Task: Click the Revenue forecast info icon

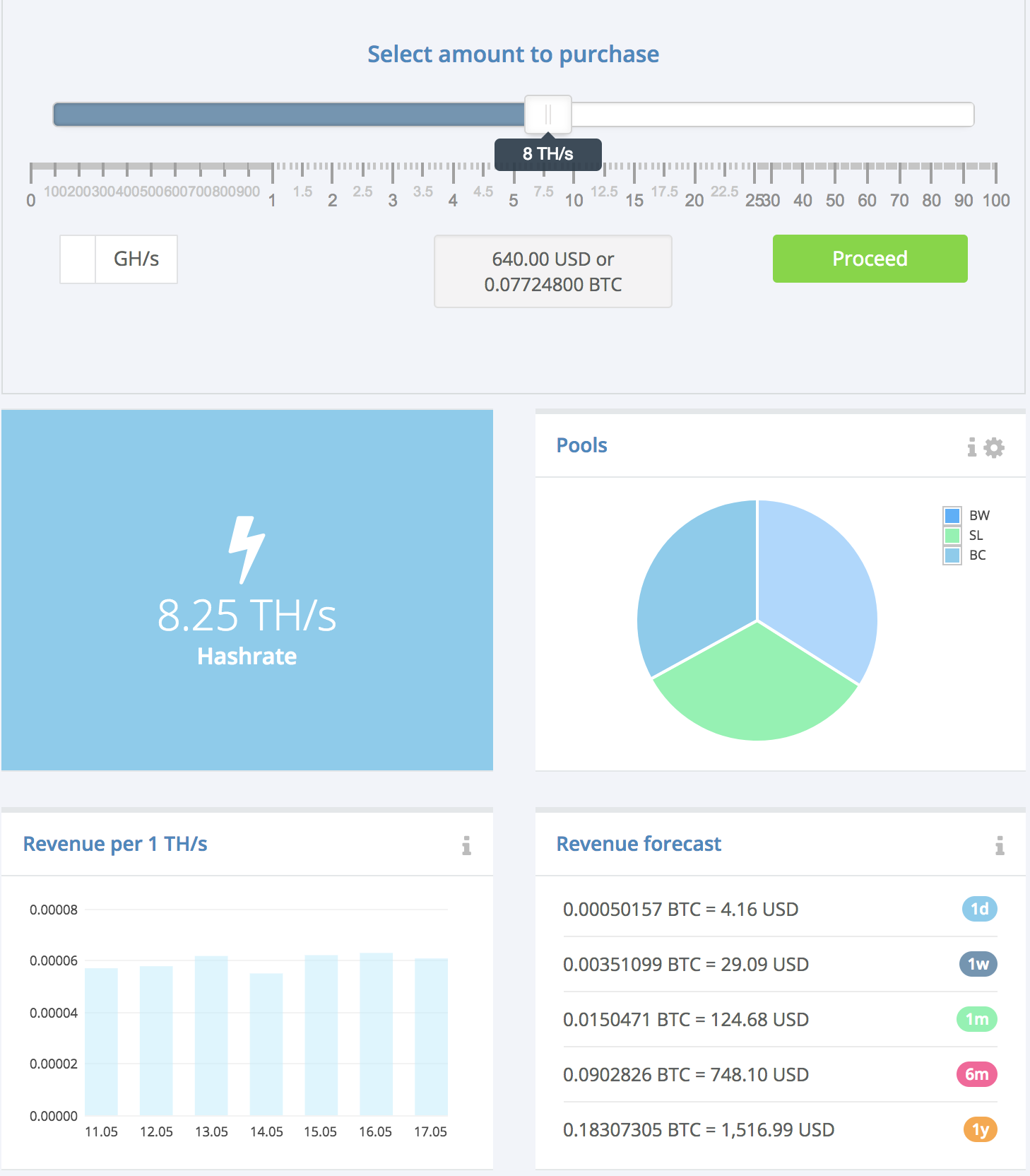Action: (x=1000, y=845)
